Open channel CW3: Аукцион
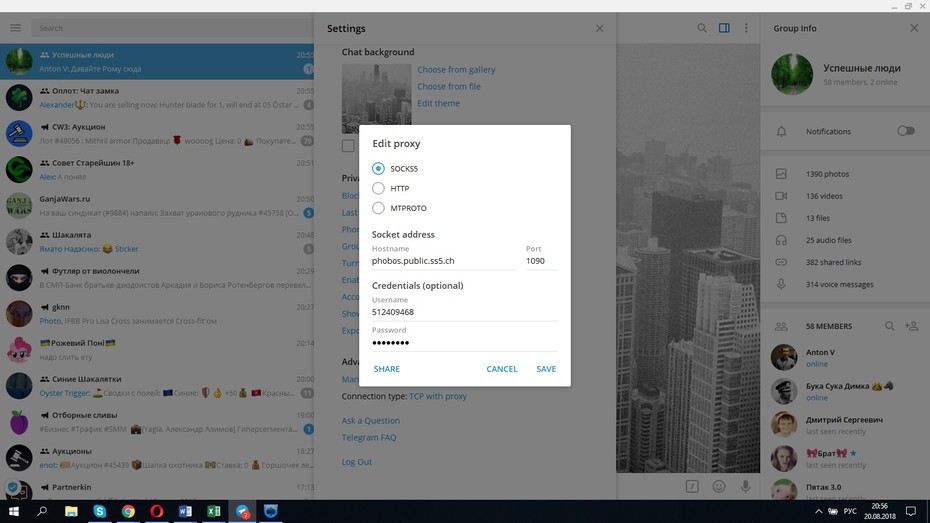Screen dimensions: 930x523 [157, 134]
